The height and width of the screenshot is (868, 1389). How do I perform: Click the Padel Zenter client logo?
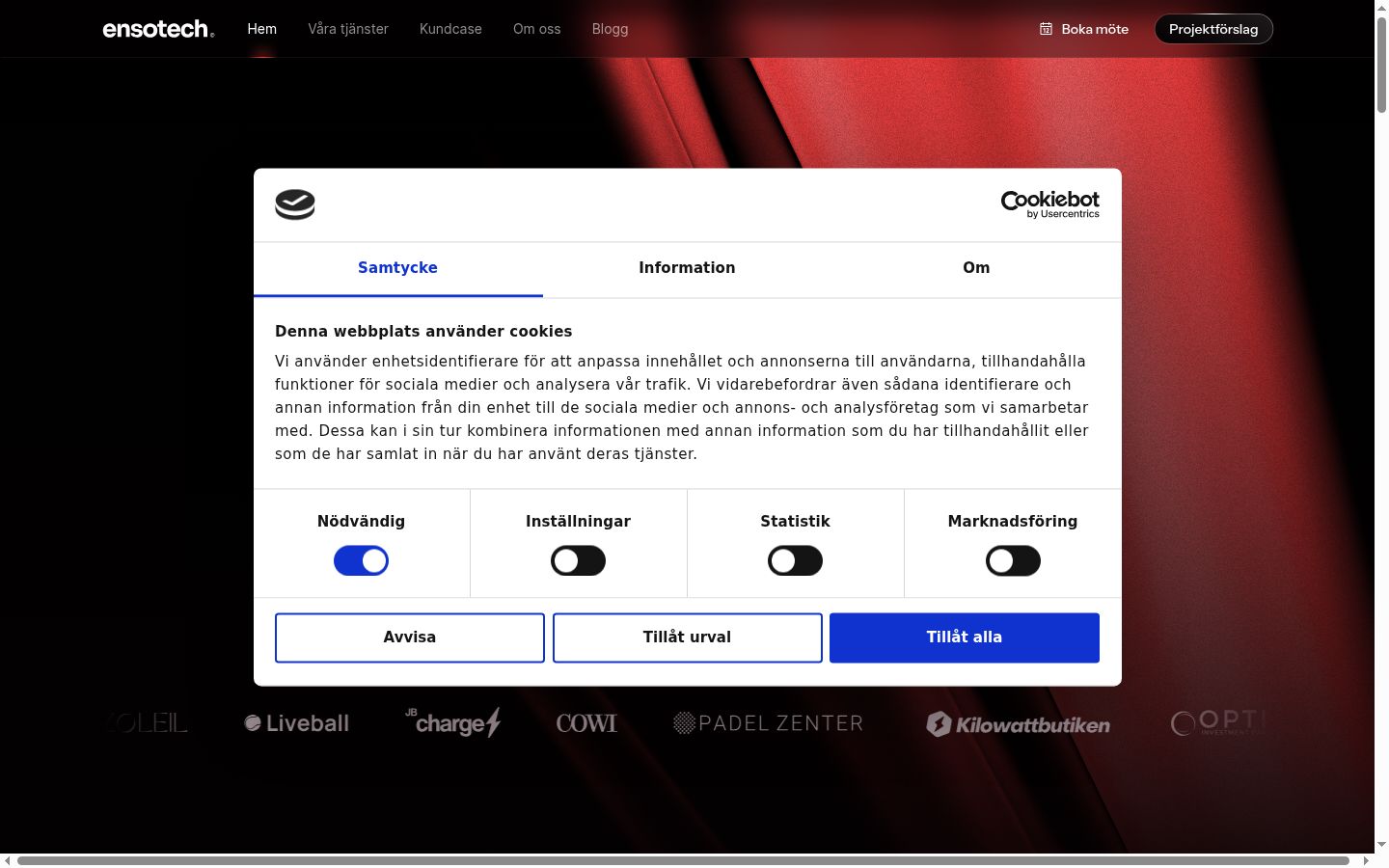[768, 723]
